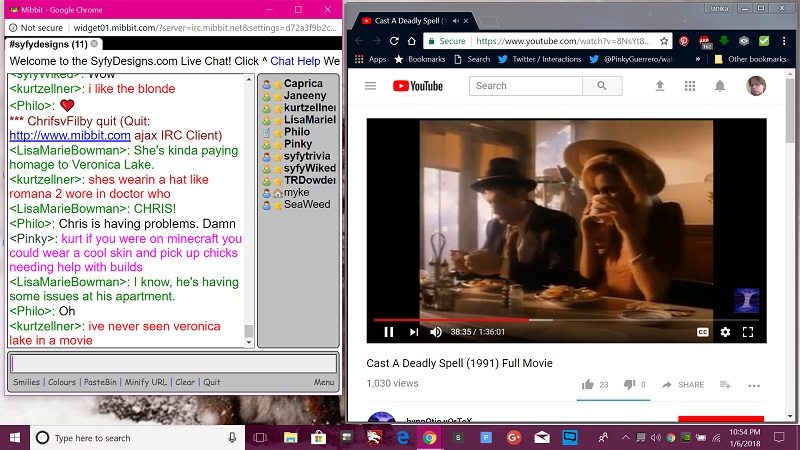800x450 pixels.
Task: Open Task View on taskbar
Action: [x=260, y=438]
